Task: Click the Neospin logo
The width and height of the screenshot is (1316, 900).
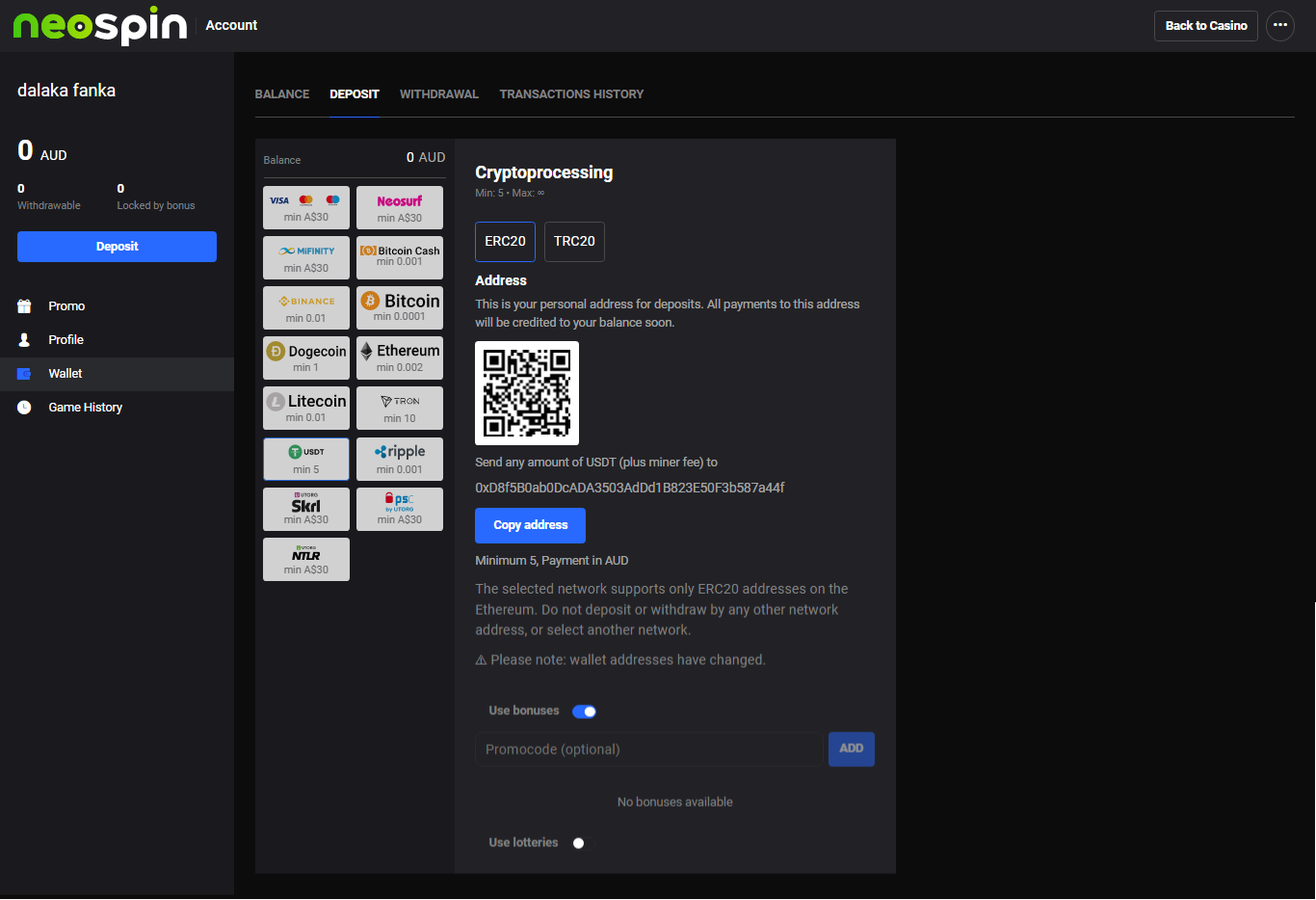Action: [100, 26]
